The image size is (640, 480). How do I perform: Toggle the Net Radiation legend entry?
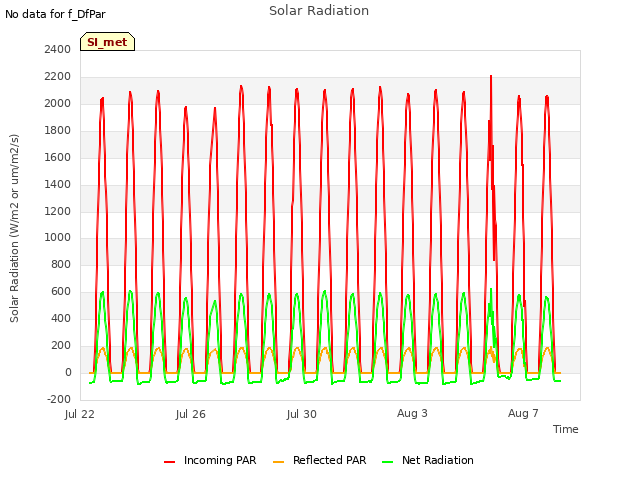point(428,460)
